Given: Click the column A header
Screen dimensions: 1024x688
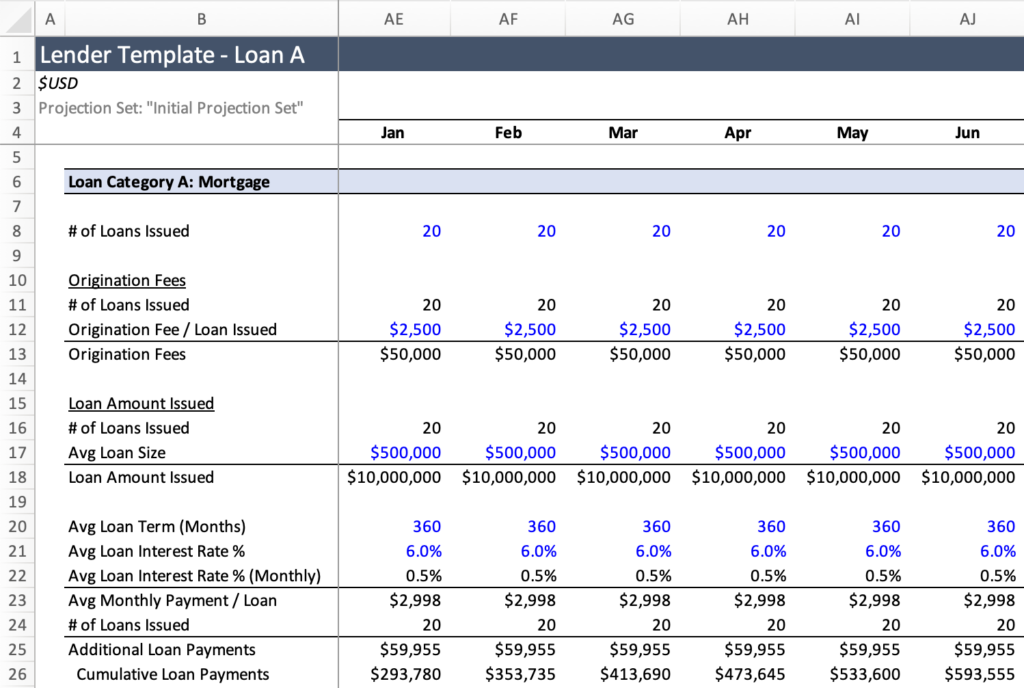Looking at the screenshot, I should [x=50, y=18].
